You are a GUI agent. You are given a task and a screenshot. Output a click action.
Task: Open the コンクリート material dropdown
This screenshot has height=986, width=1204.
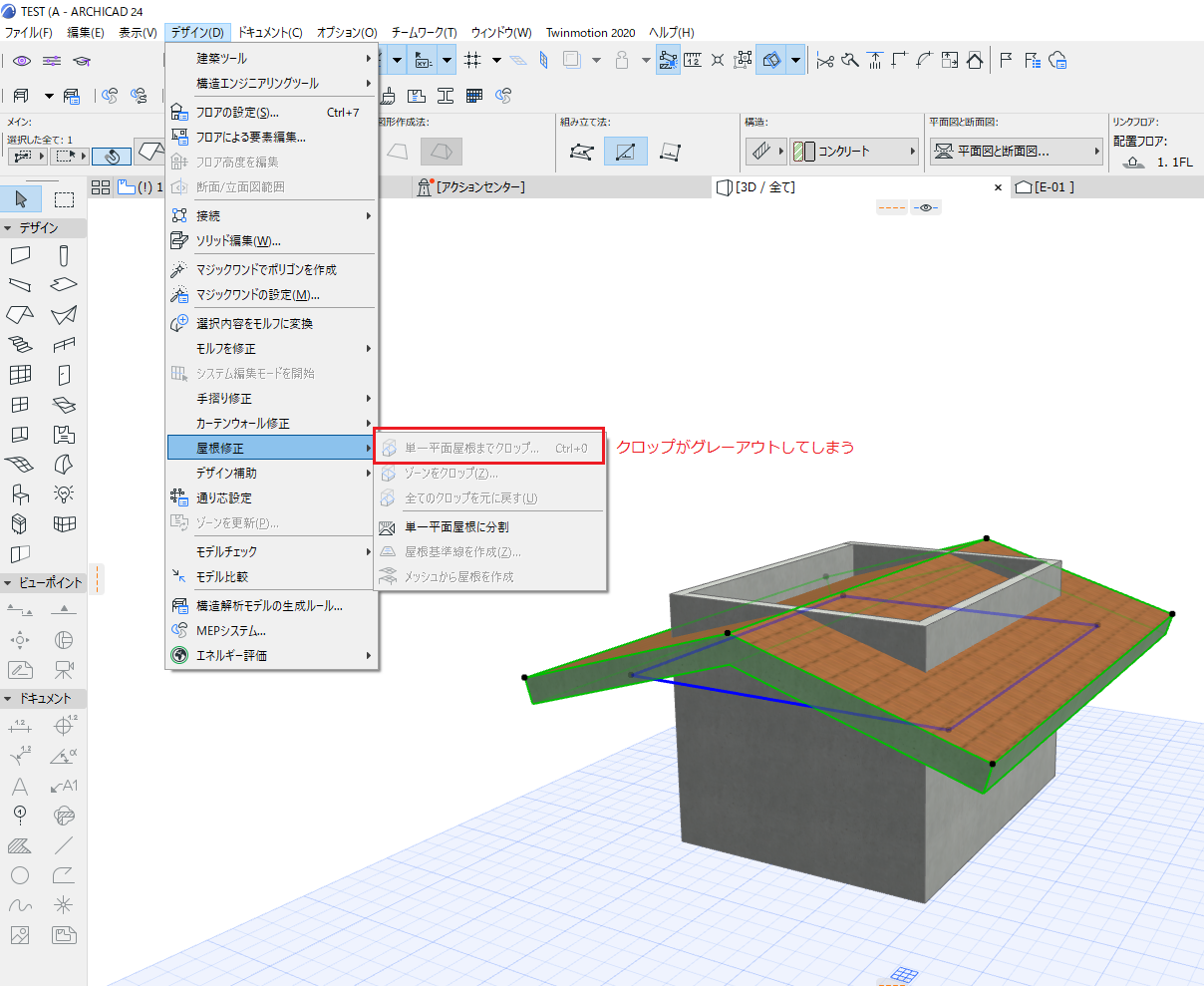coord(855,152)
